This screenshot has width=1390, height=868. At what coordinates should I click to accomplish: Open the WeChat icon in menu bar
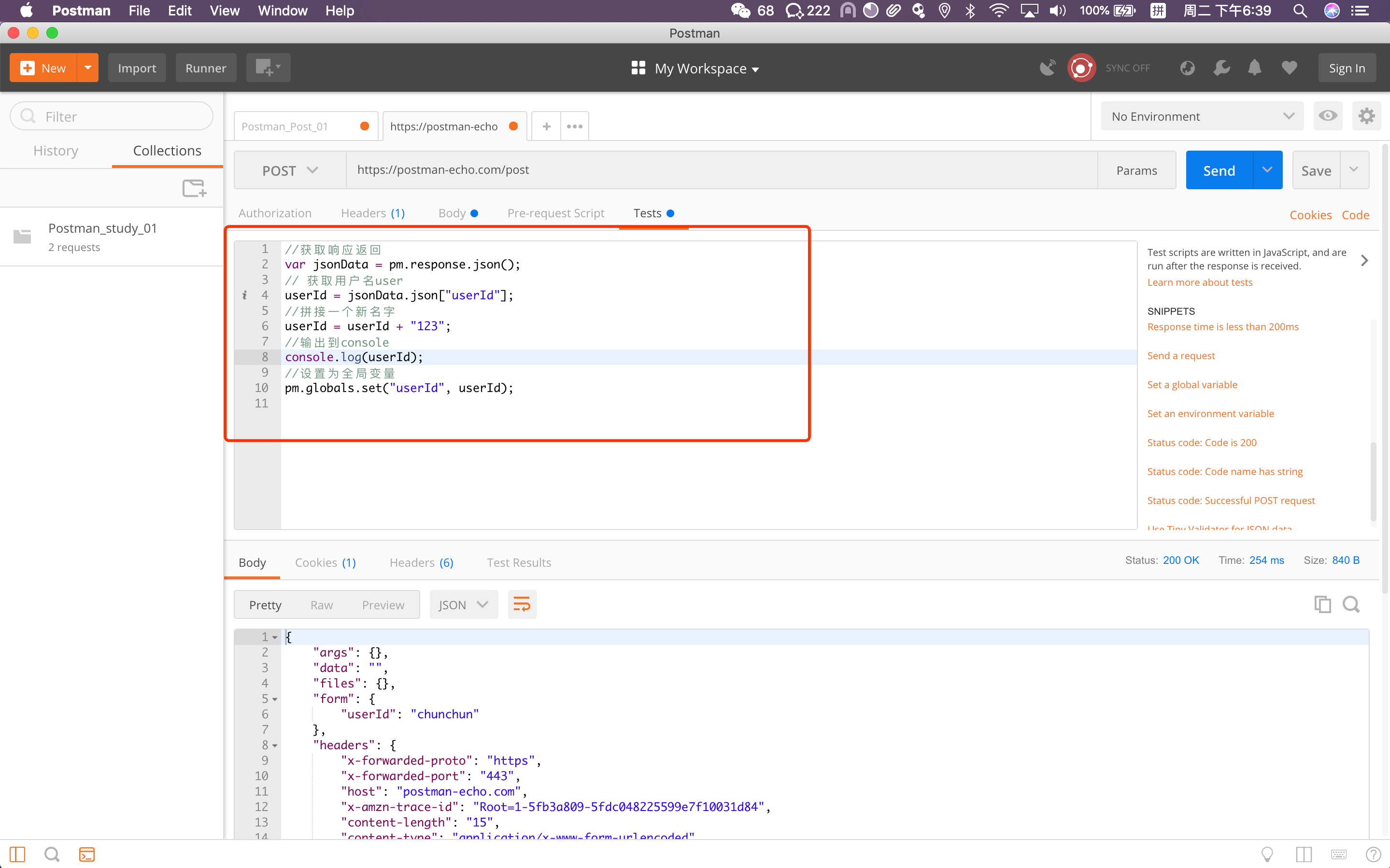click(x=740, y=10)
